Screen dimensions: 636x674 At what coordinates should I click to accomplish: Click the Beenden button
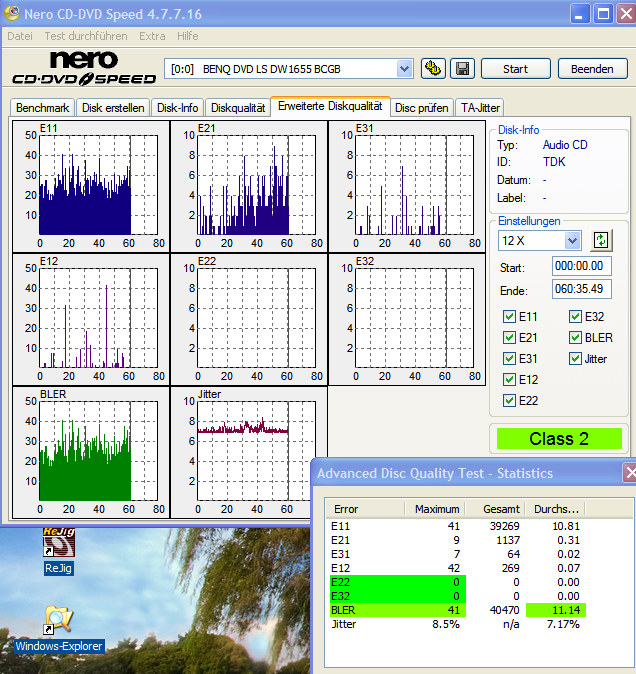[592, 69]
